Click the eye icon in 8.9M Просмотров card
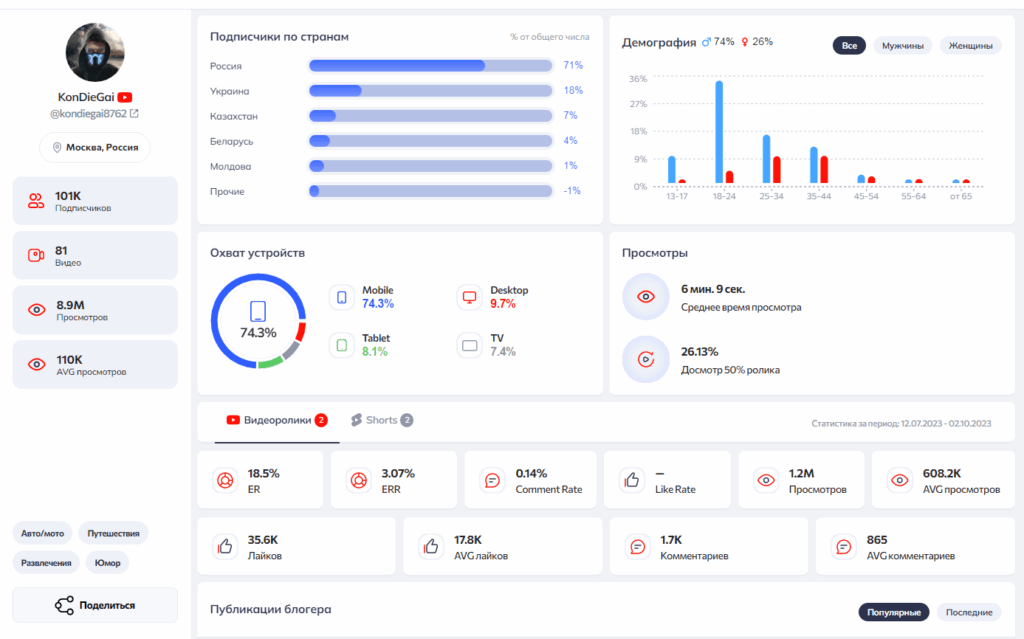Screen dimensions: 1024x639 pos(36,310)
